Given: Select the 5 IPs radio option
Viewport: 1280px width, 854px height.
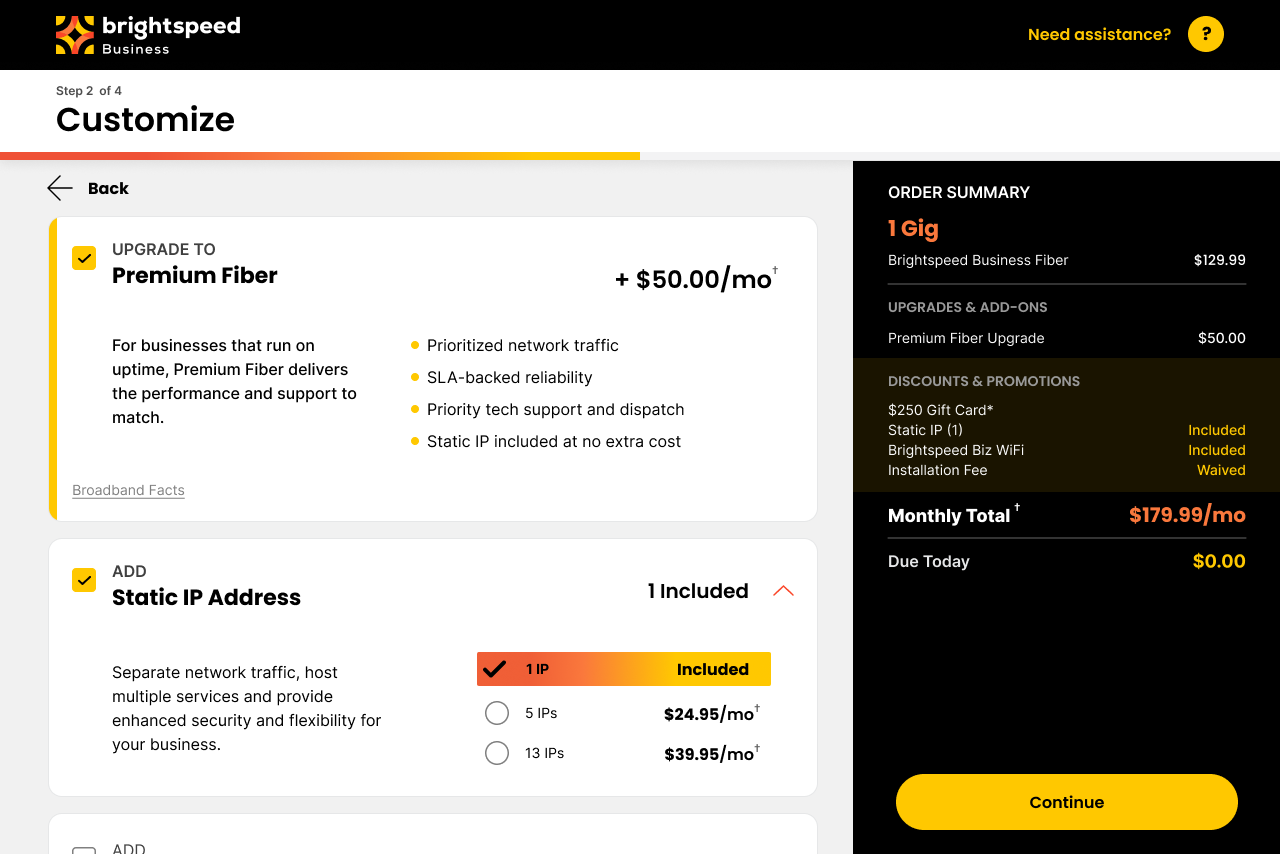Looking at the screenshot, I should pyautogui.click(x=497, y=713).
